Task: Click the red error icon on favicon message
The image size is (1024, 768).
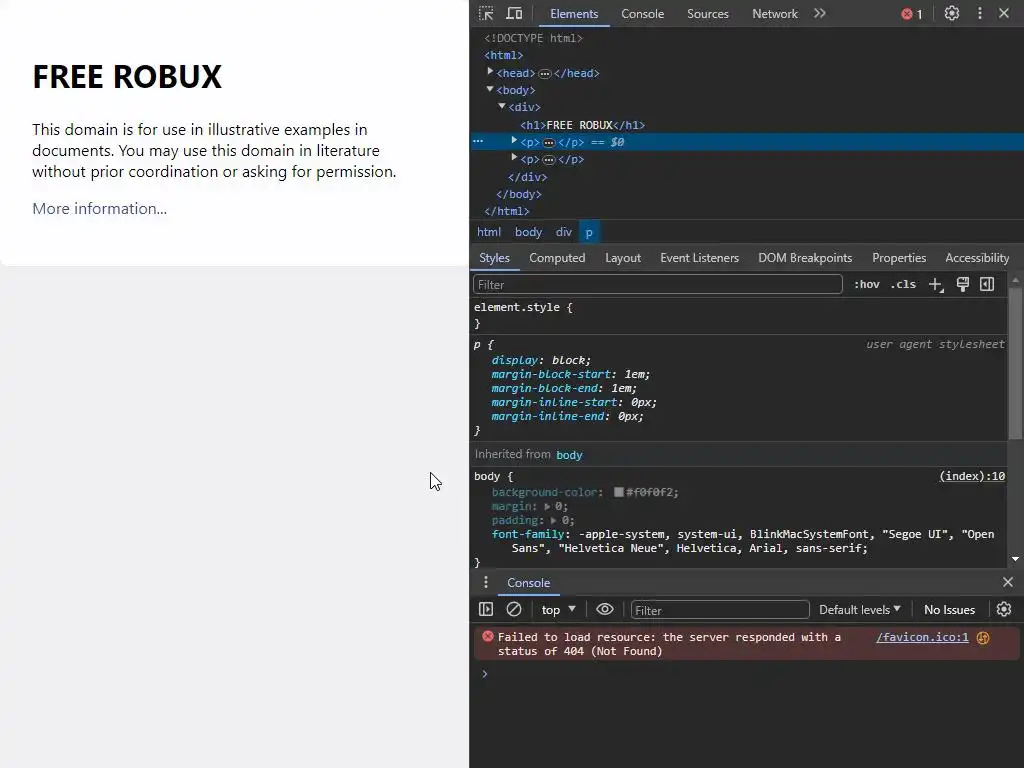Action: (487, 636)
